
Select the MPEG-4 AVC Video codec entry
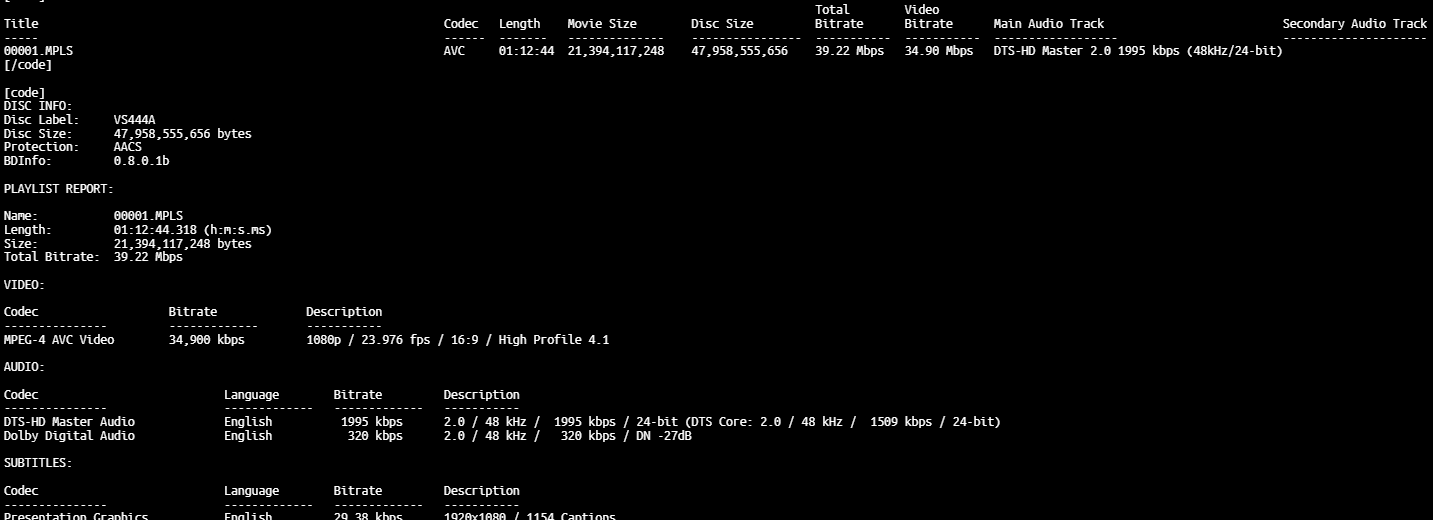[x=59, y=340]
